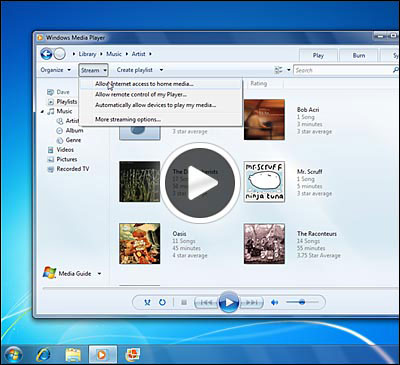Viewport: 400px width, 365px height.
Task: Click The Raconteurs artist name
Action: tap(317, 234)
